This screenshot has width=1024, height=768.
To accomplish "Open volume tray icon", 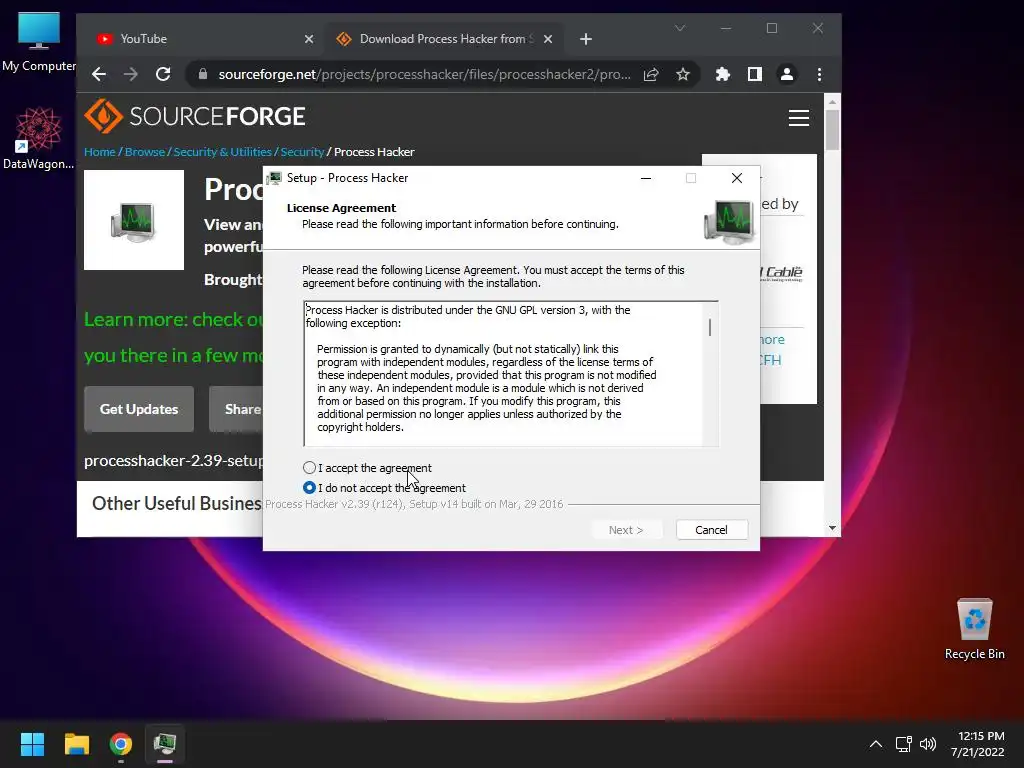I will (927, 744).
